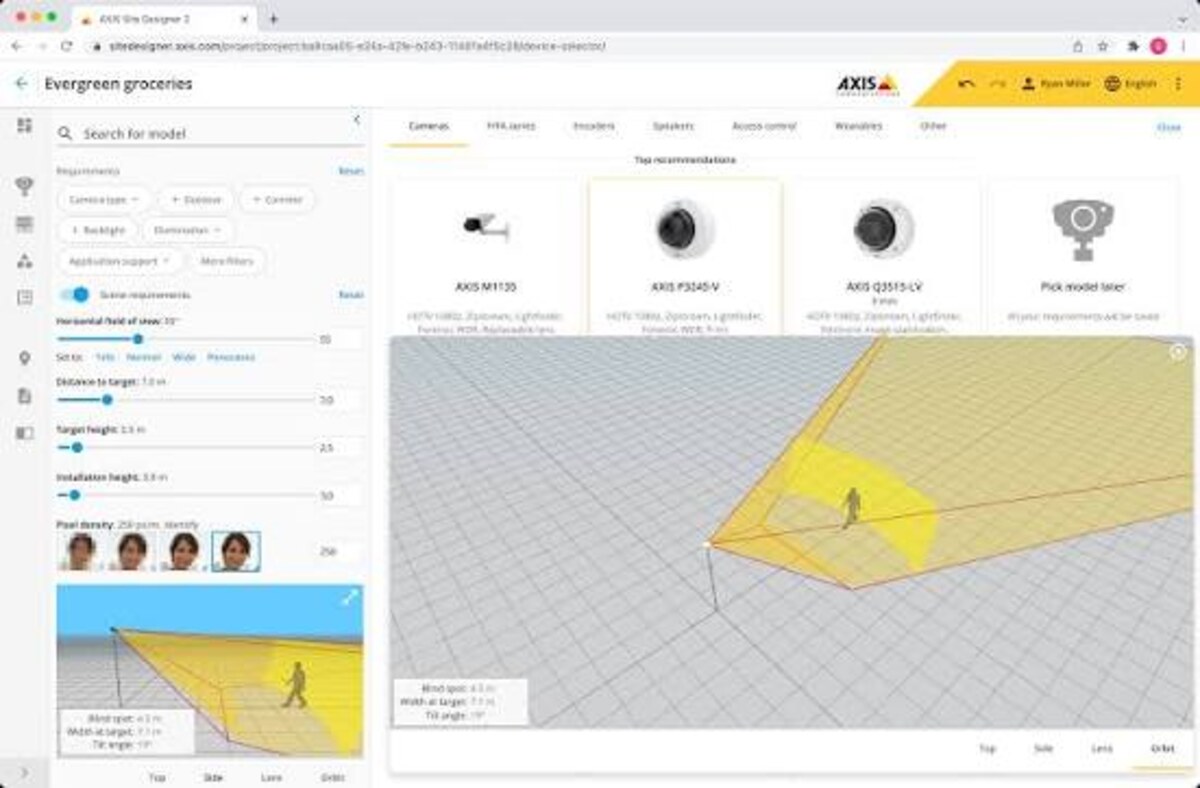
Task: Select the lowest pixel density face thumbnail
Action: tap(79, 551)
